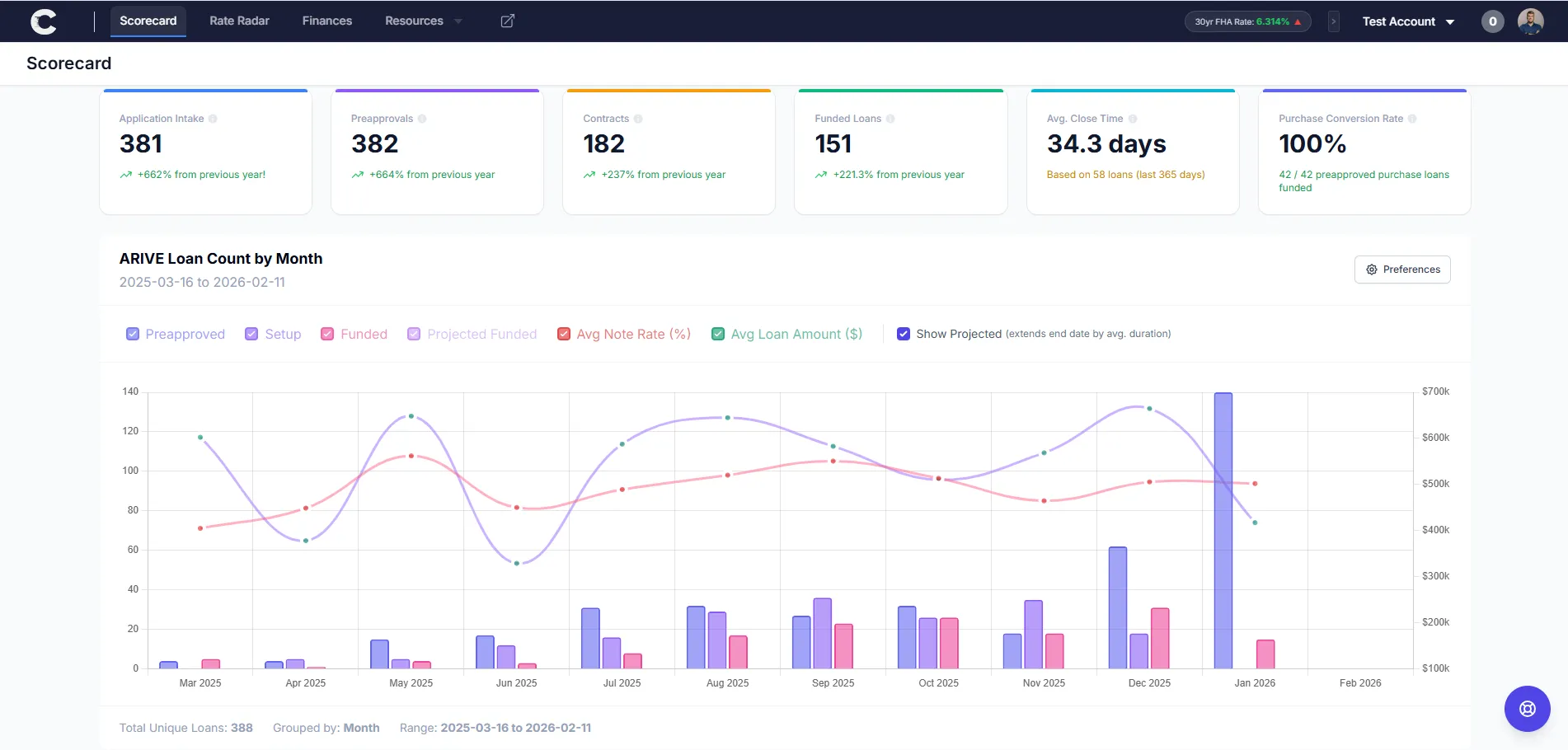Click the chevron beside the FHA rate ticker
The height and width of the screenshot is (750, 1568).
click(x=1333, y=21)
